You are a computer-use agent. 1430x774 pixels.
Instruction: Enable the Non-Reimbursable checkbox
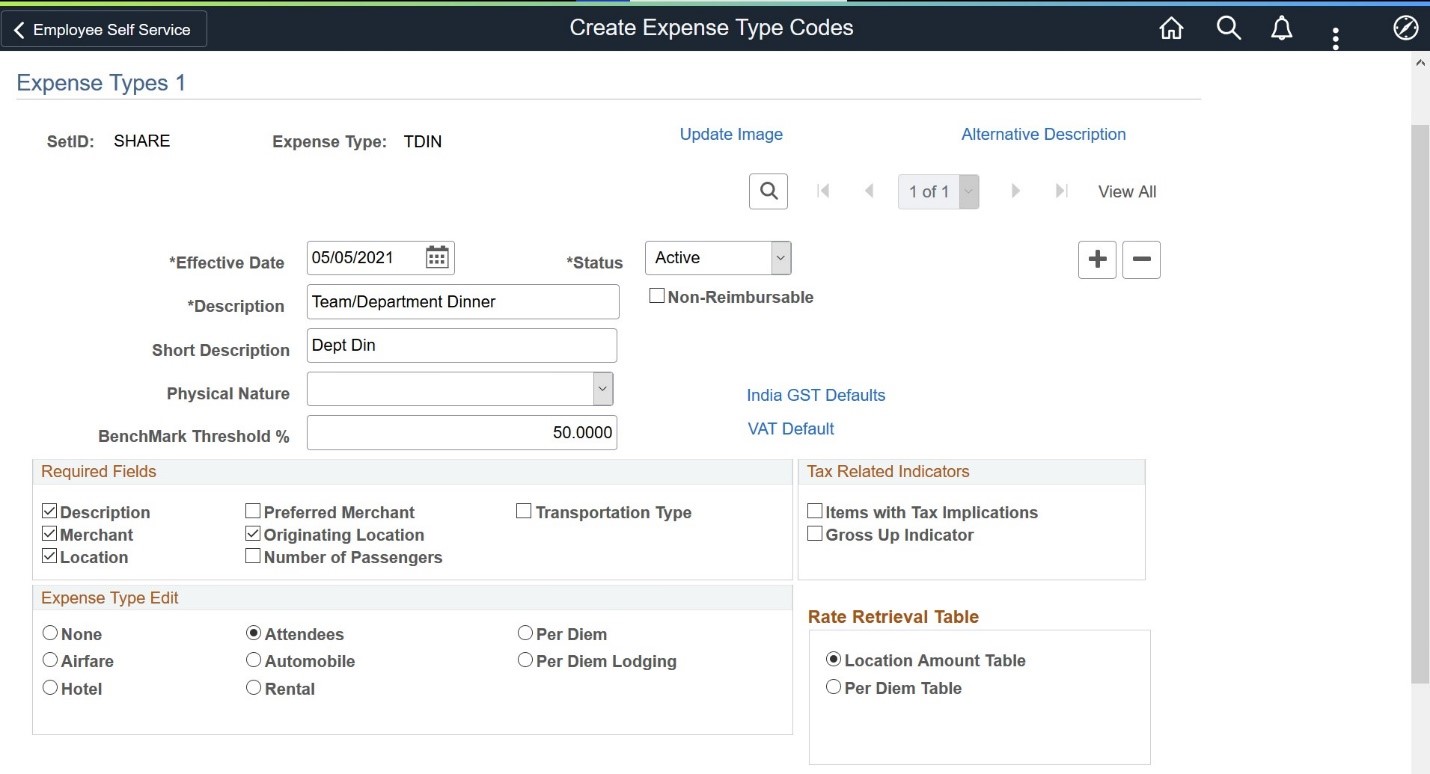tap(657, 296)
